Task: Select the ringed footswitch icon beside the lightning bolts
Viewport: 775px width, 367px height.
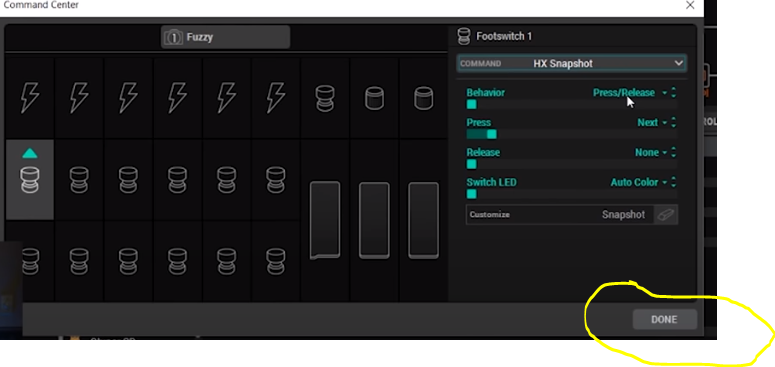Action: (325, 98)
